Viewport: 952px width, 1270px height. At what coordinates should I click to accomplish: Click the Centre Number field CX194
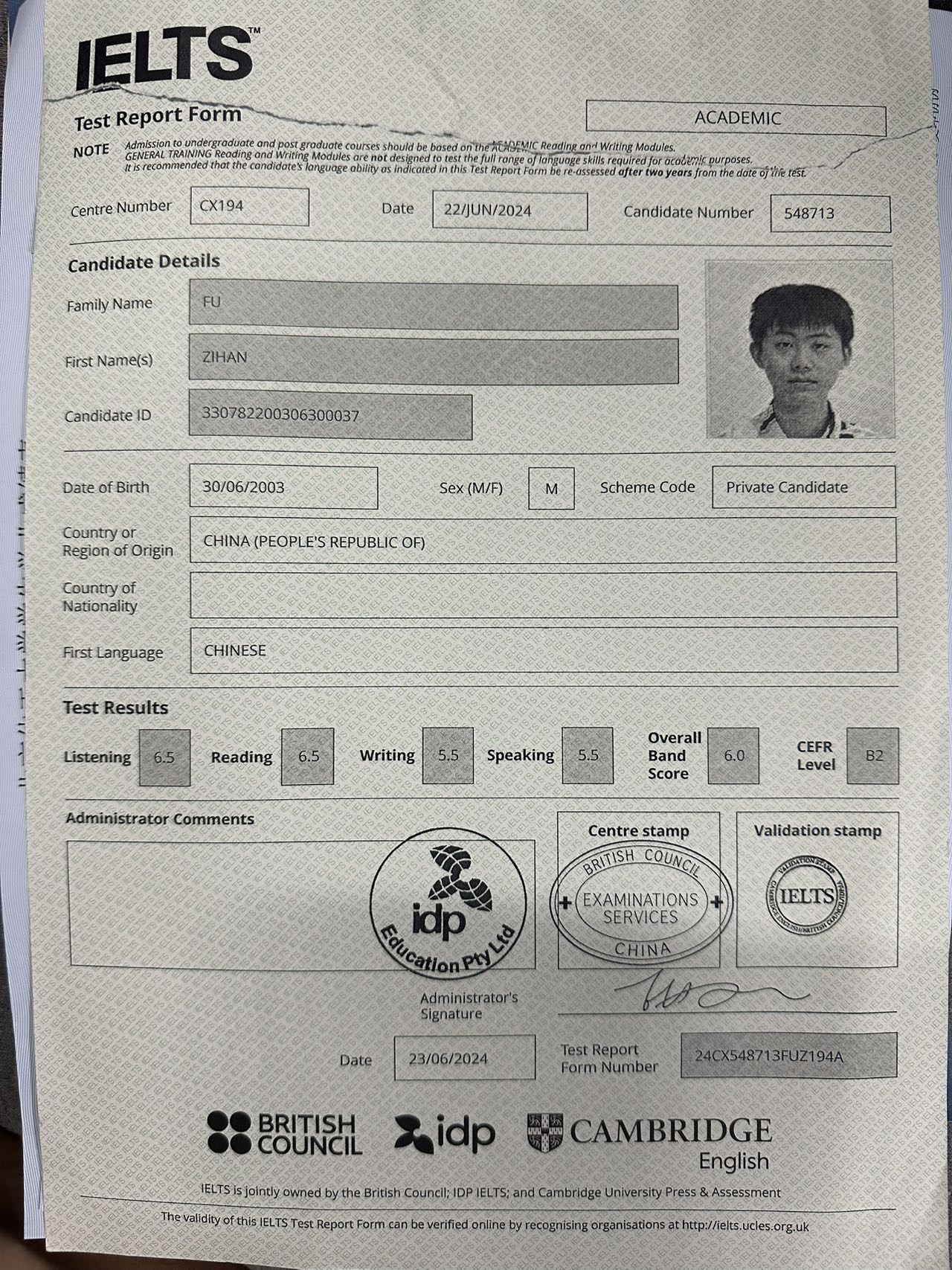click(249, 206)
